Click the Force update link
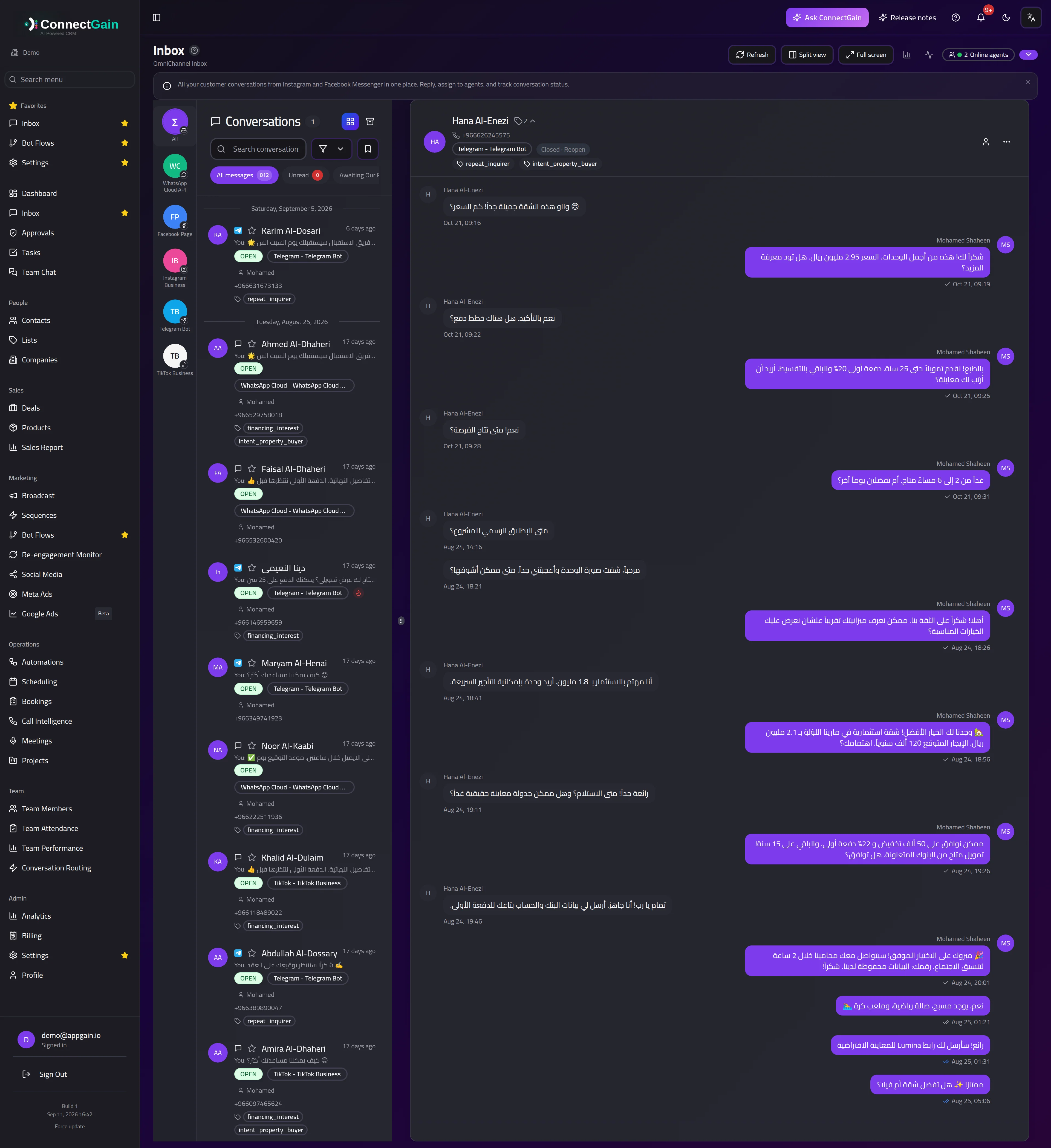 click(70, 1126)
